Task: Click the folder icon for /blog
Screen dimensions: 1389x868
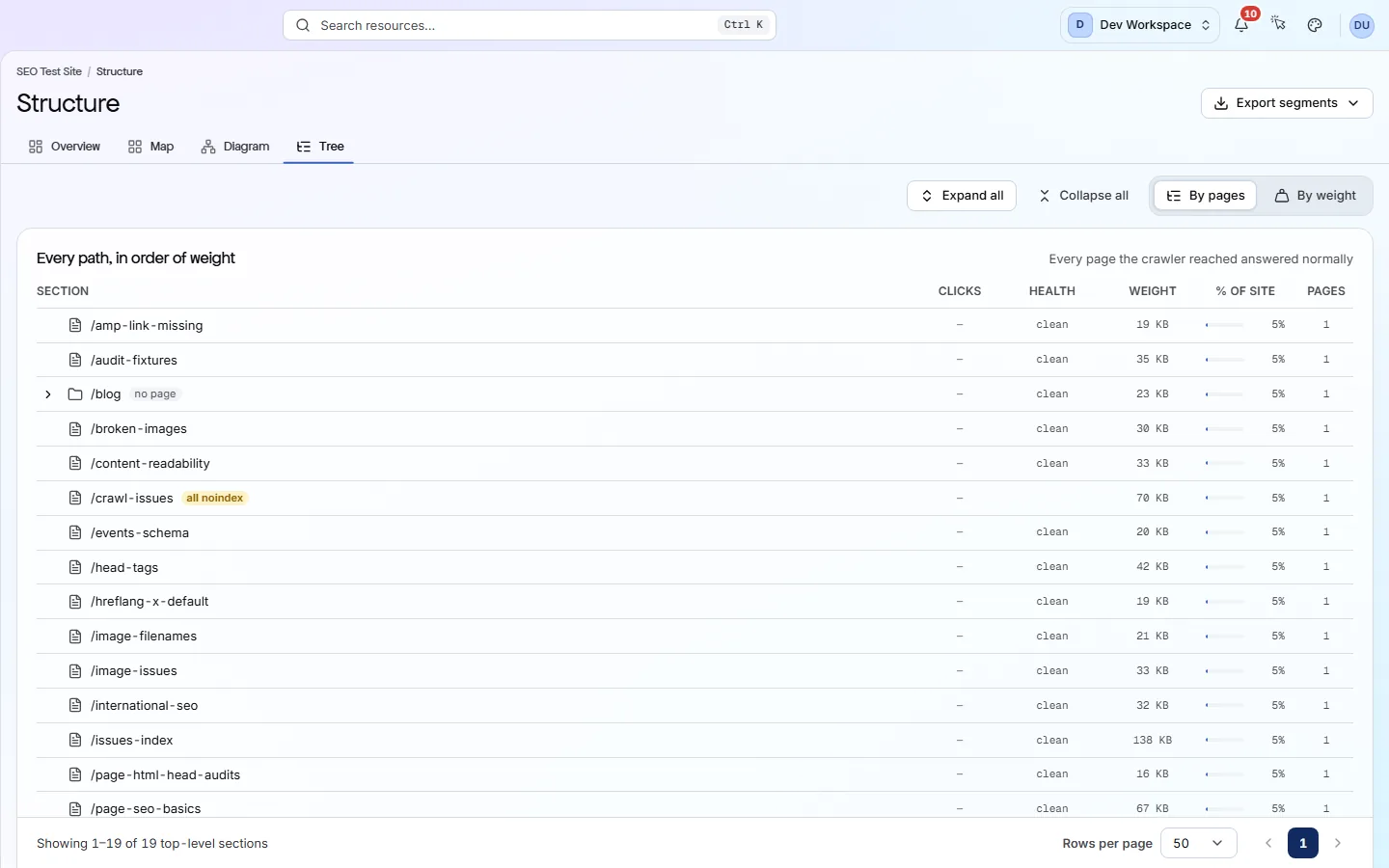Action: [75, 394]
